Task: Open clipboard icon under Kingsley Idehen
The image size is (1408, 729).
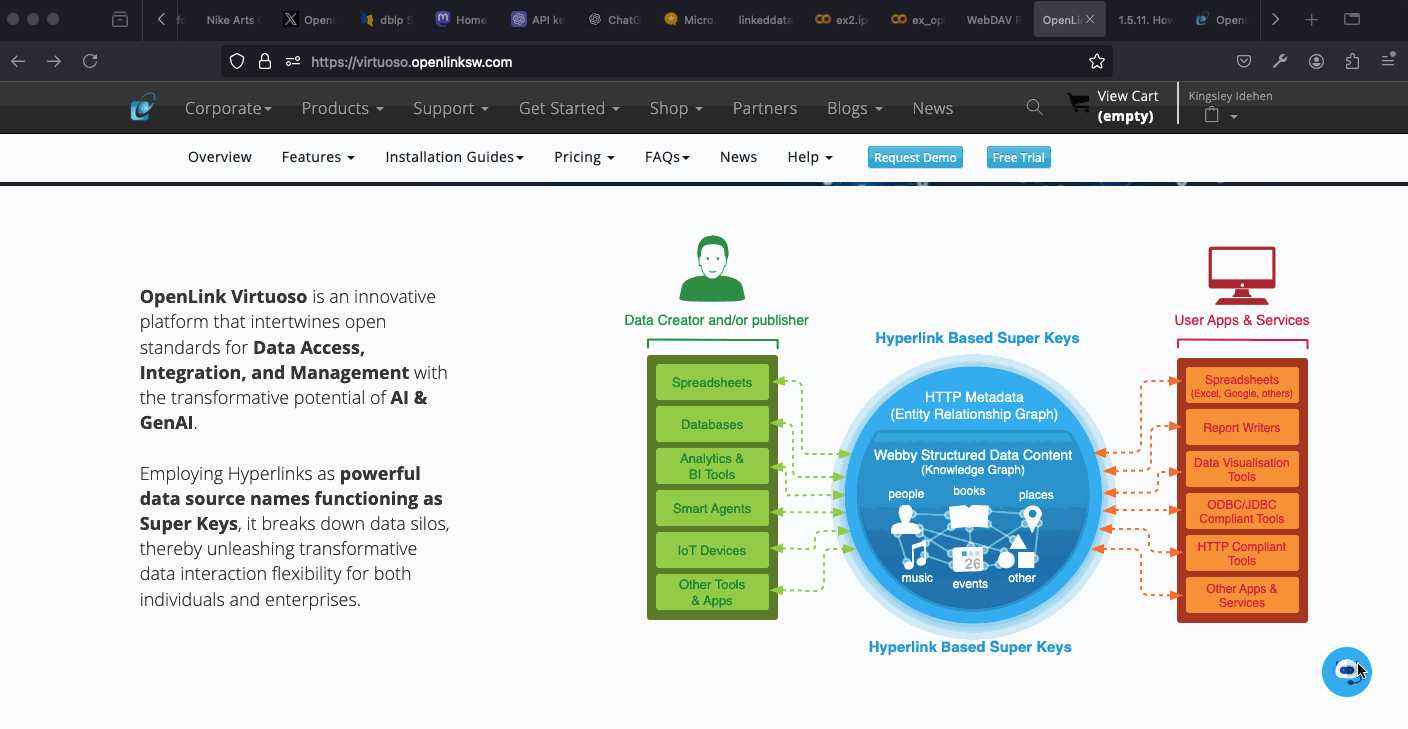Action: 1212,115
